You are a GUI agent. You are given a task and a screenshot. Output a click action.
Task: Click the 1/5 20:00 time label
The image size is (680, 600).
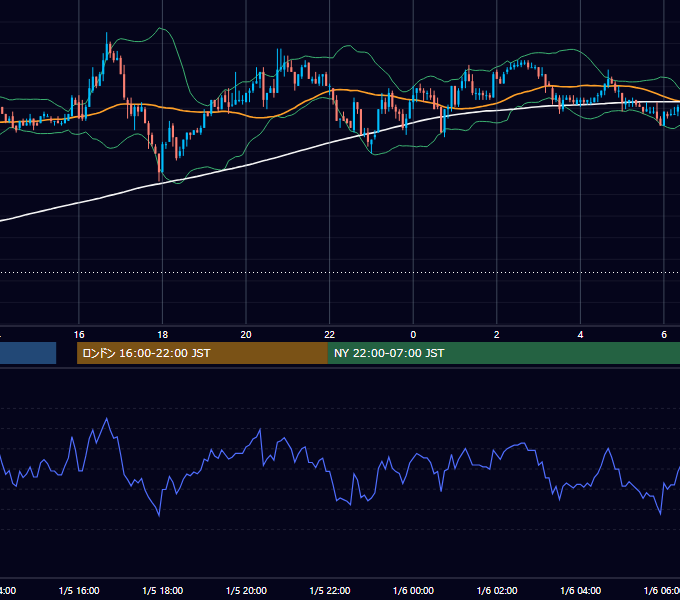[x=246, y=590]
